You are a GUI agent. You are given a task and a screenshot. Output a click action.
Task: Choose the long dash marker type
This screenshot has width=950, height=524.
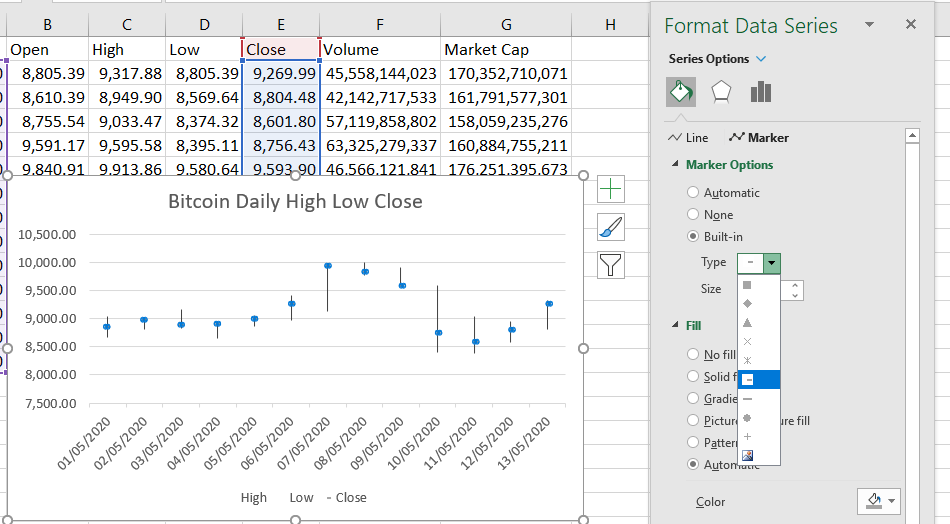[x=747, y=399]
